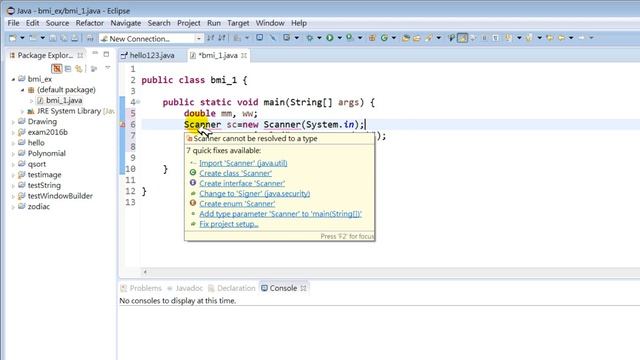Screen dimensions: 640x360
Task: Open the Run menu
Action: tap(214, 23)
